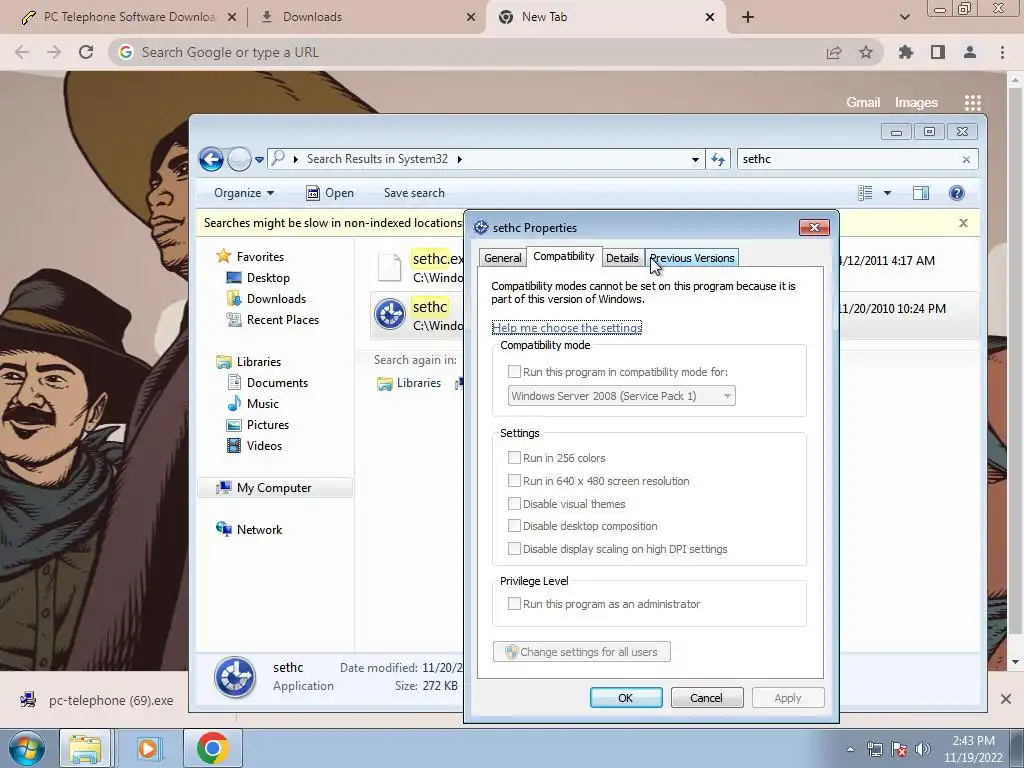Expand the address bar history dropdown arrow
This screenshot has width=1024, height=768.
coord(696,159)
